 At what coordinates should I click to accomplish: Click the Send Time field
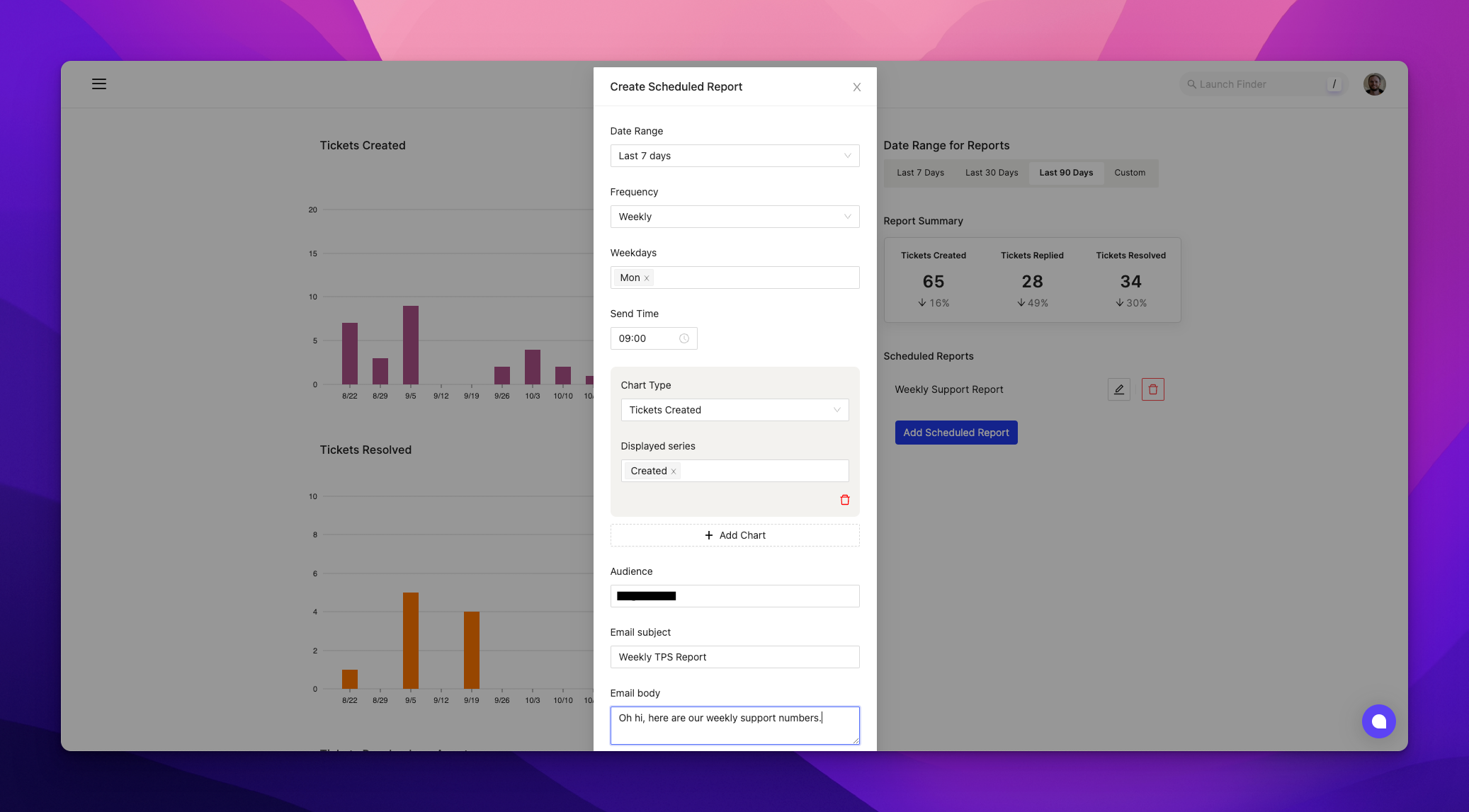pyautogui.click(x=654, y=338)
